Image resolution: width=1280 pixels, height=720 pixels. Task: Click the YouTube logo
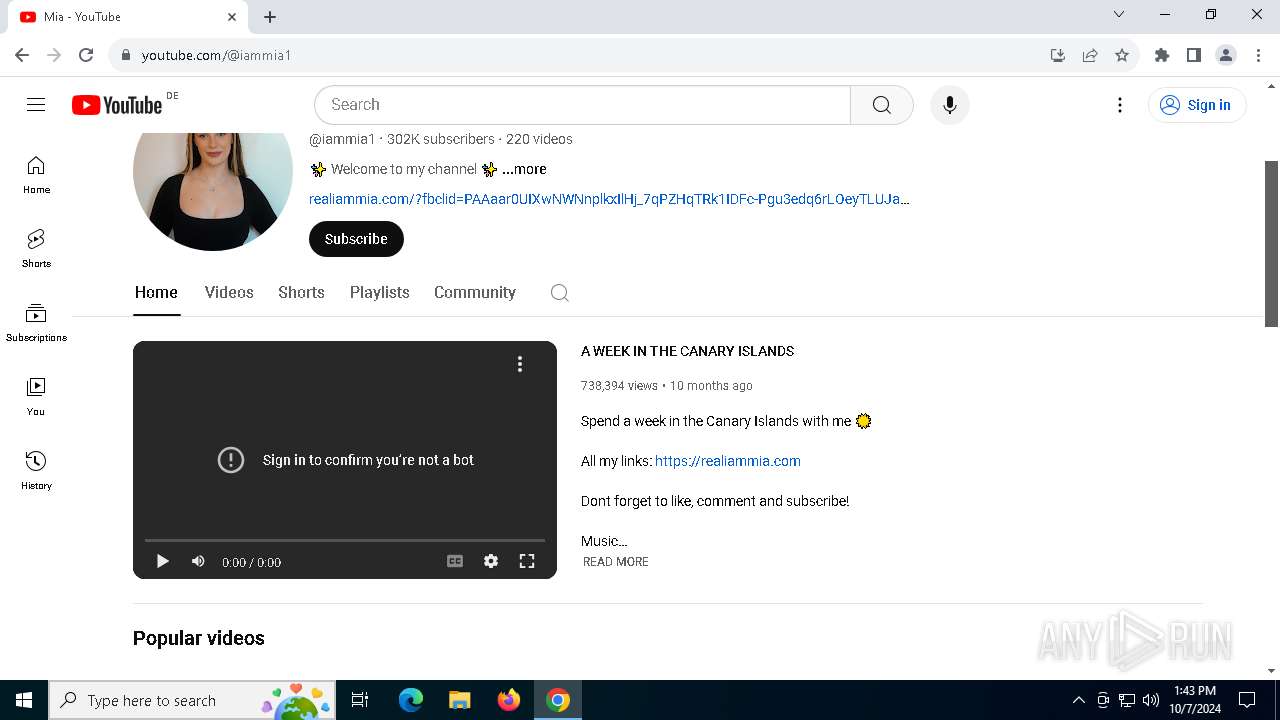click(x=117, y=105)
